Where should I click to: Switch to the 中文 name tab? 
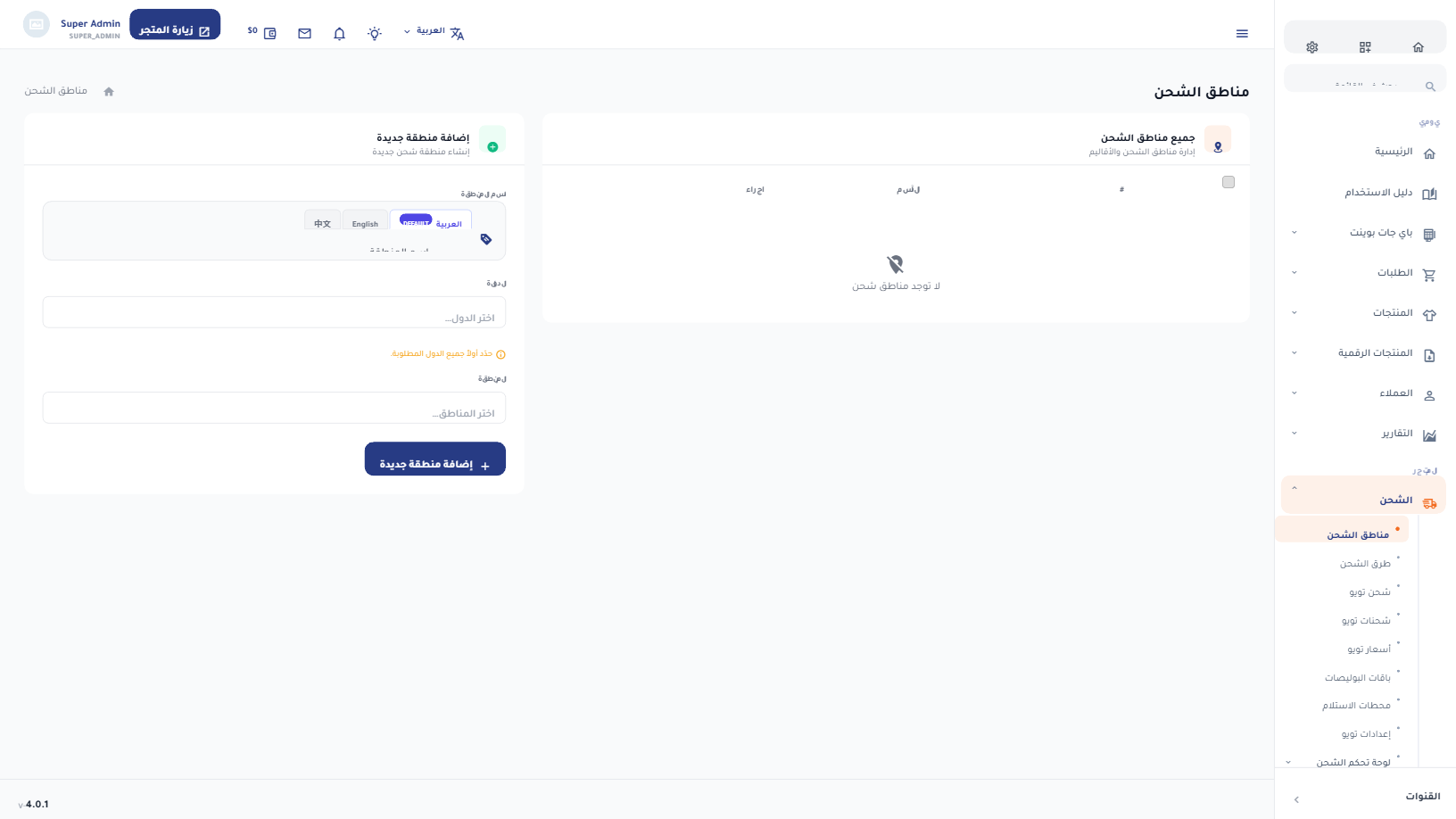click(322, 221)
